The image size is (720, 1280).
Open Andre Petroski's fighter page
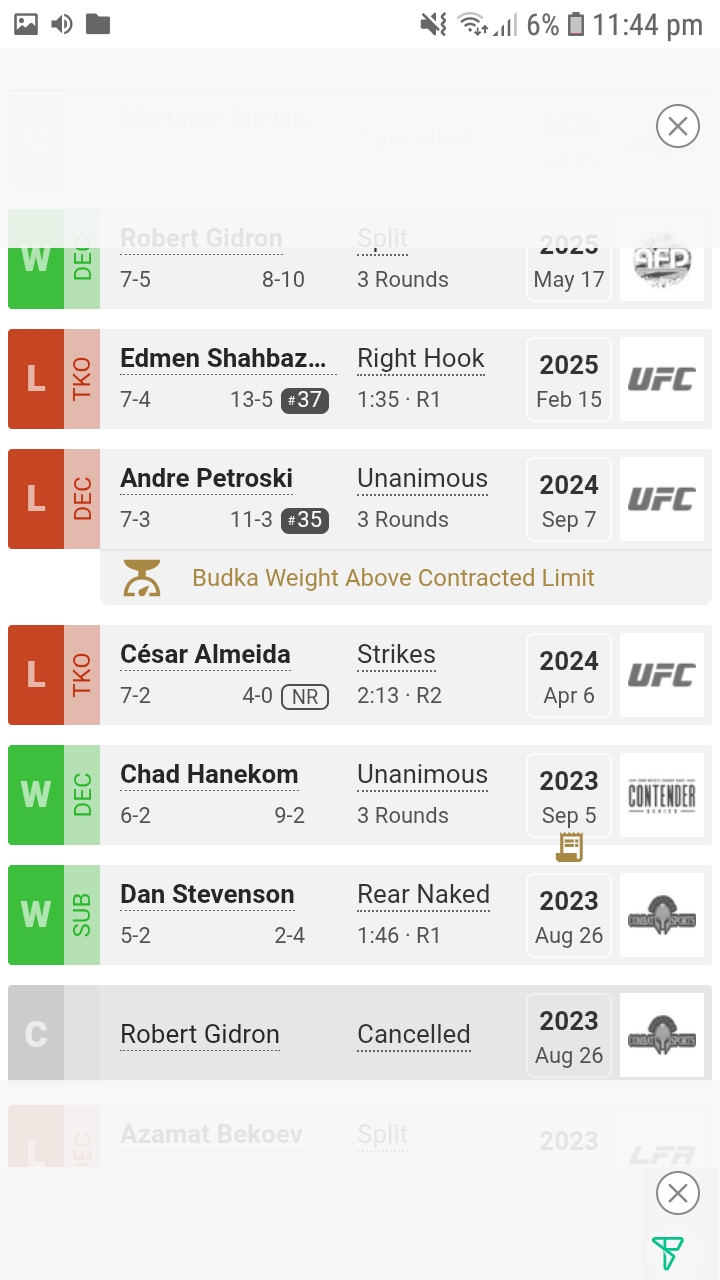pyautogui.click(x=206, y=479)
